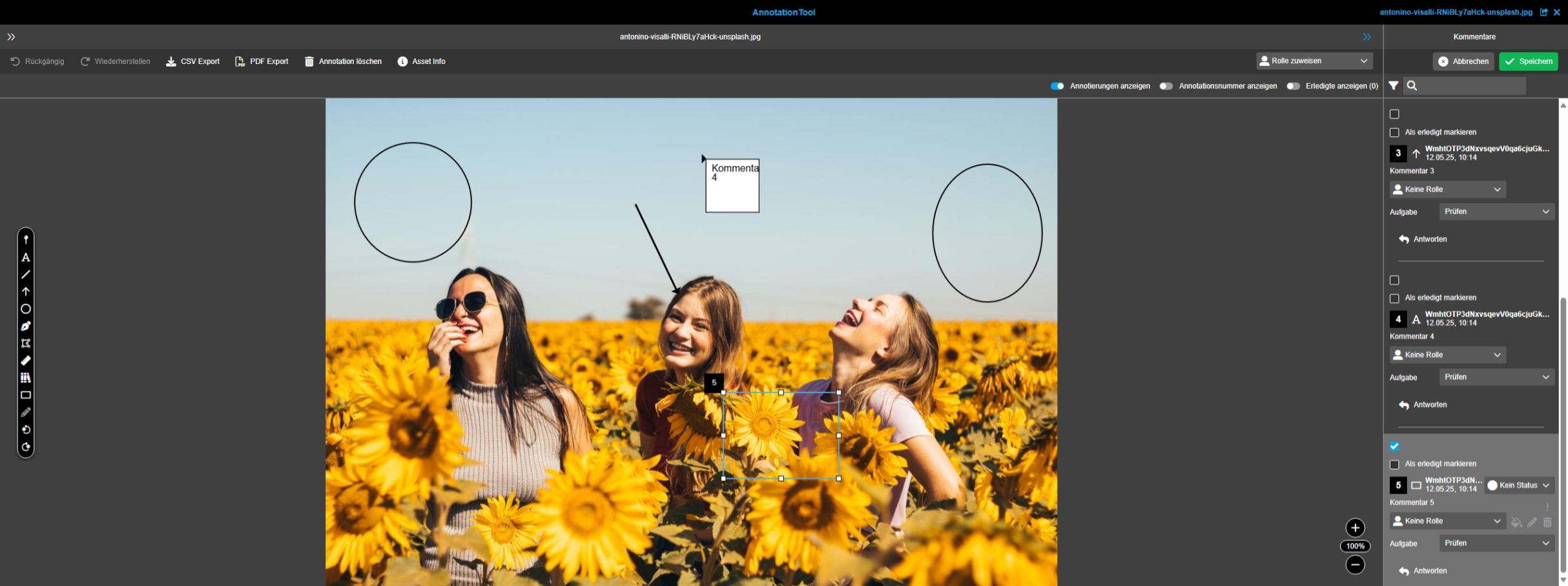
Task: Click Antworten under Kommentar 3
Action: 1423,239
